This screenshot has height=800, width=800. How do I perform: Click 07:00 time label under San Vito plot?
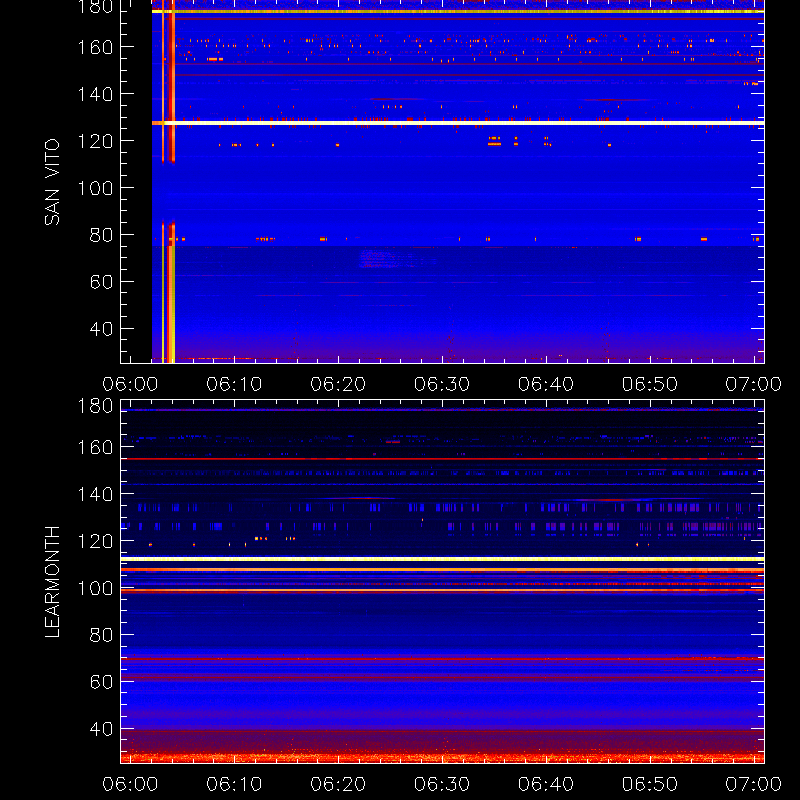click(754, 384)
